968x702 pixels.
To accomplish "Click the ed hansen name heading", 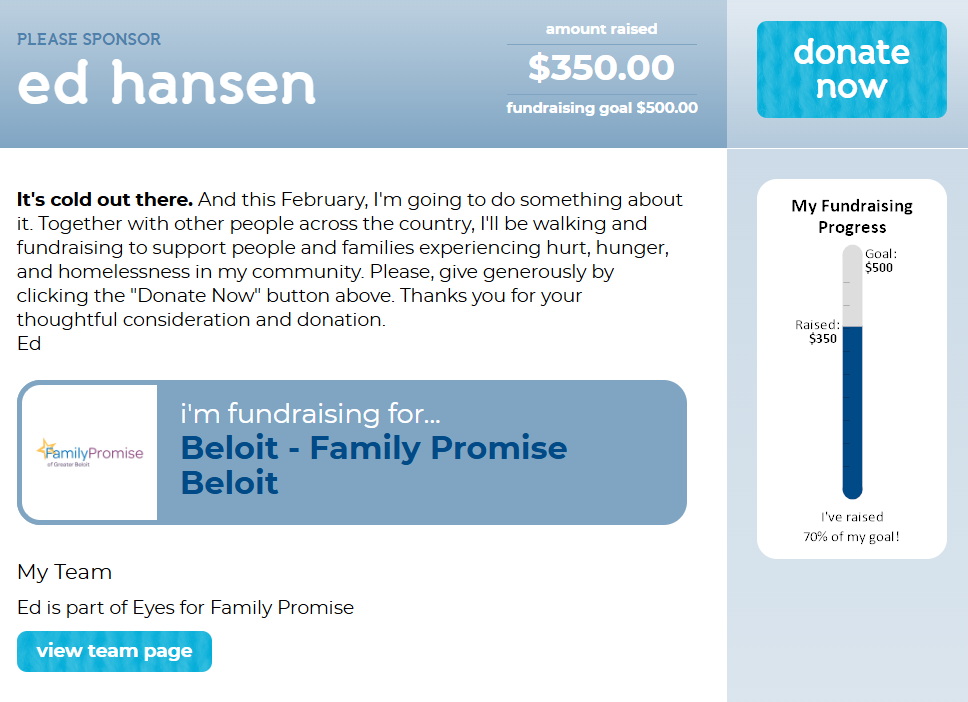I will (x=166, y=84).
